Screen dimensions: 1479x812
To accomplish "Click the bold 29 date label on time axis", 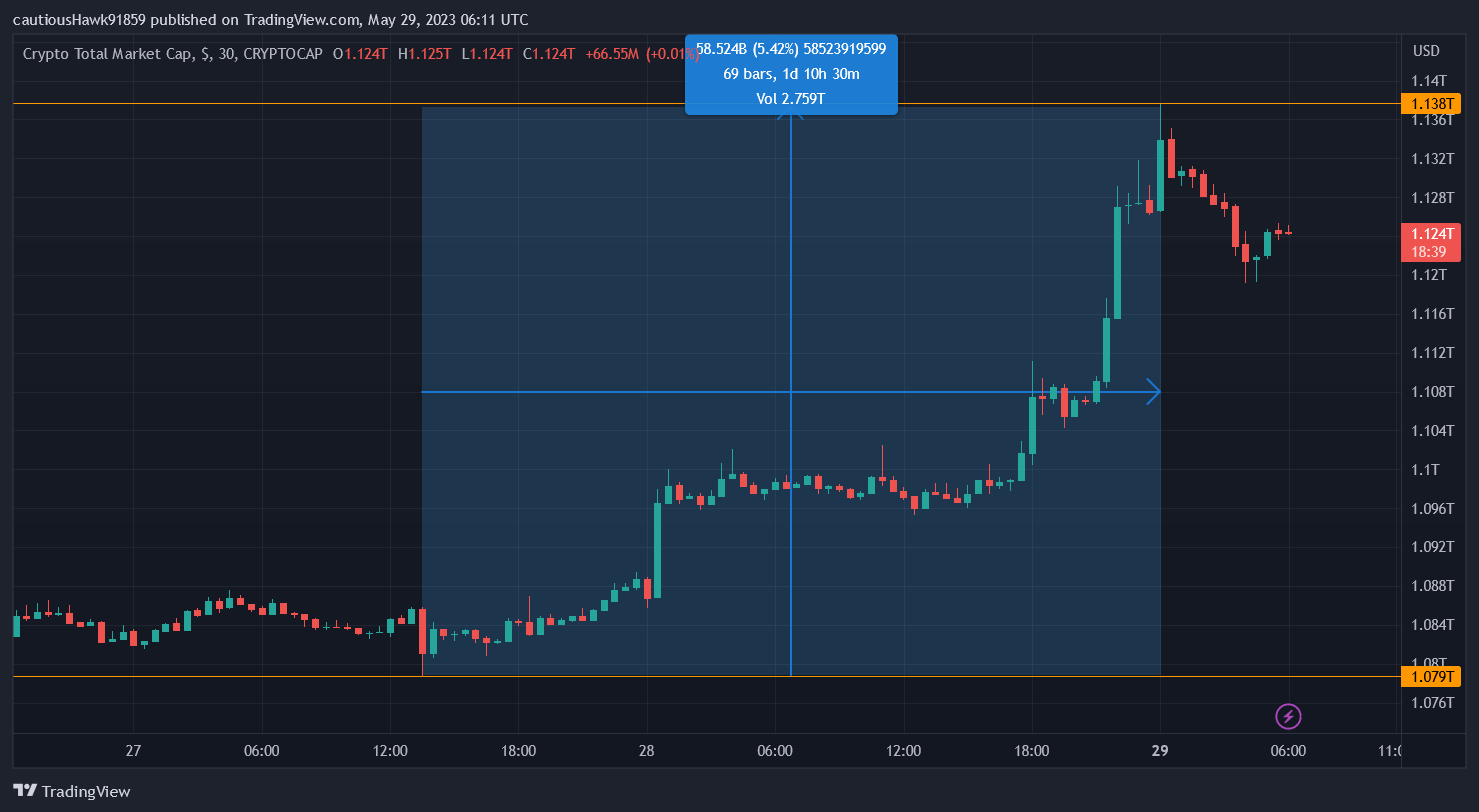I will tap(1160, 751).
